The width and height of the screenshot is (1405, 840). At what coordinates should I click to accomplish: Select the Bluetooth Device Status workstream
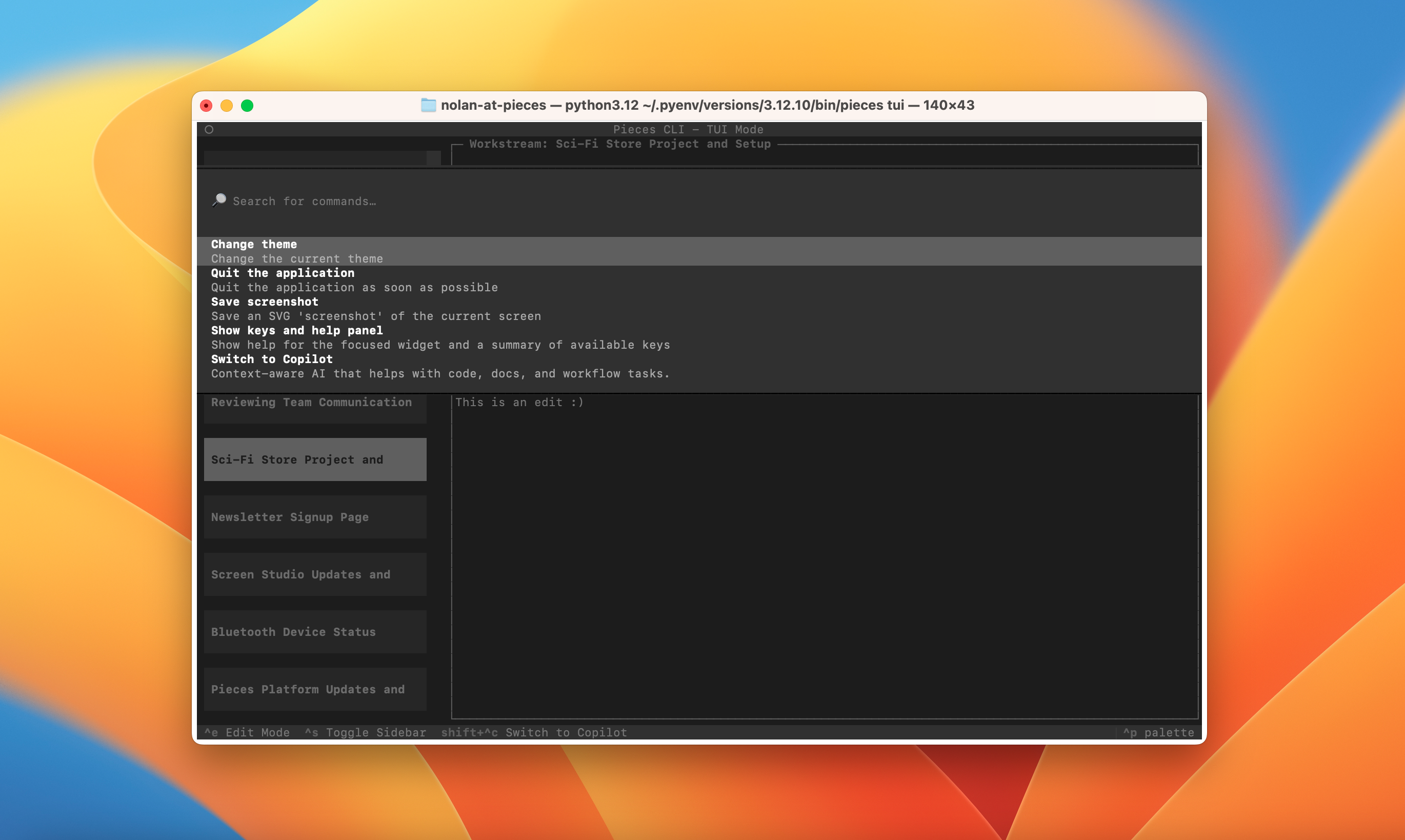click(x=315, y=632)
